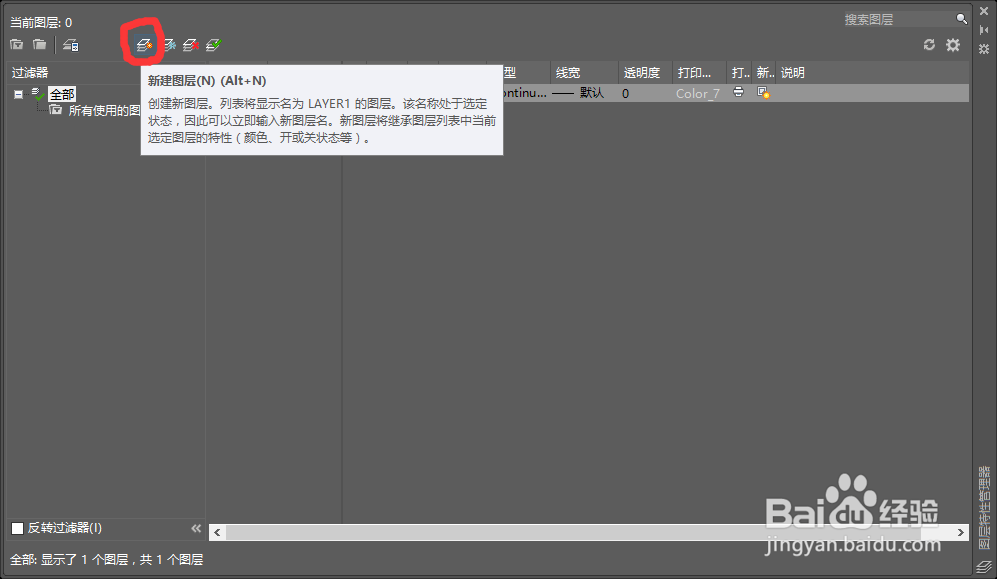997x579 pixels.
Task: Click the layers icon at bottom of side bar
Action: (x=984, y=566)
